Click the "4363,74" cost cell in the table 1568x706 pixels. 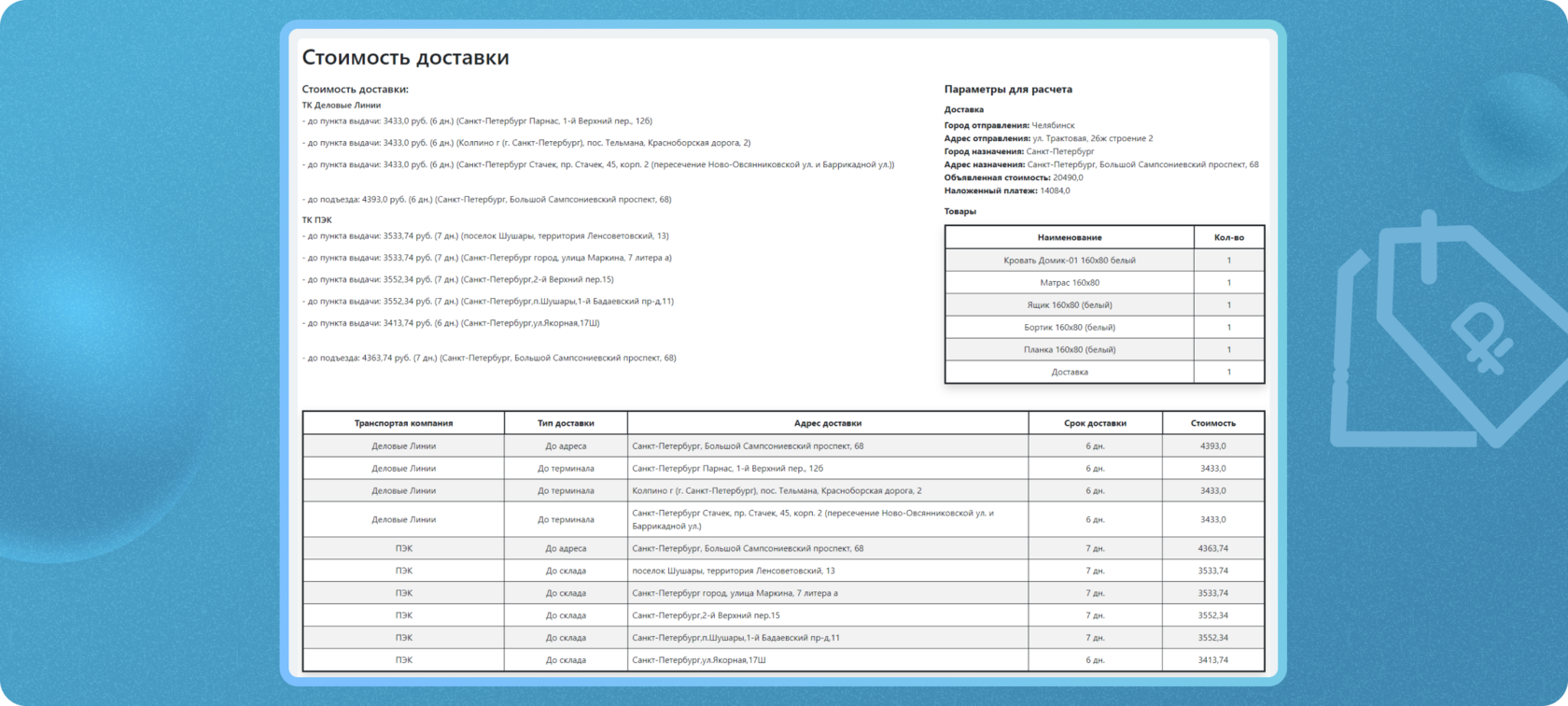pyautogui.click(x=1212, y=549)
